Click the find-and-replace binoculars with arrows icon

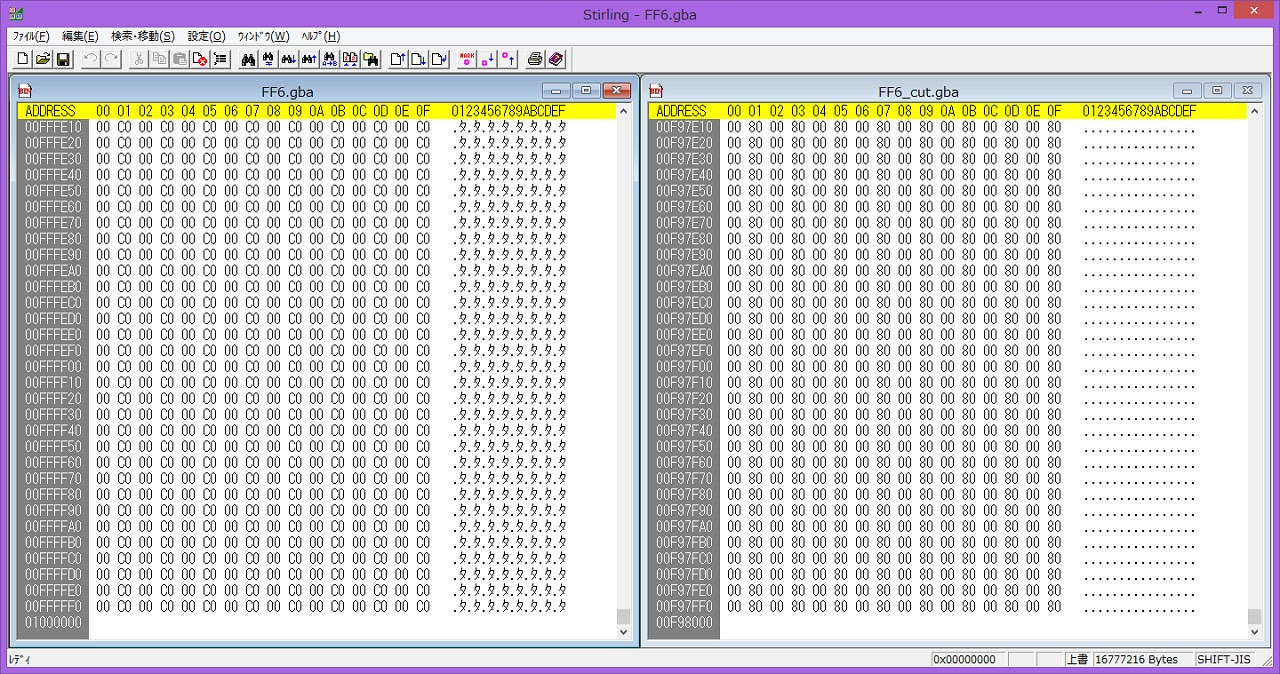point(269,59)
